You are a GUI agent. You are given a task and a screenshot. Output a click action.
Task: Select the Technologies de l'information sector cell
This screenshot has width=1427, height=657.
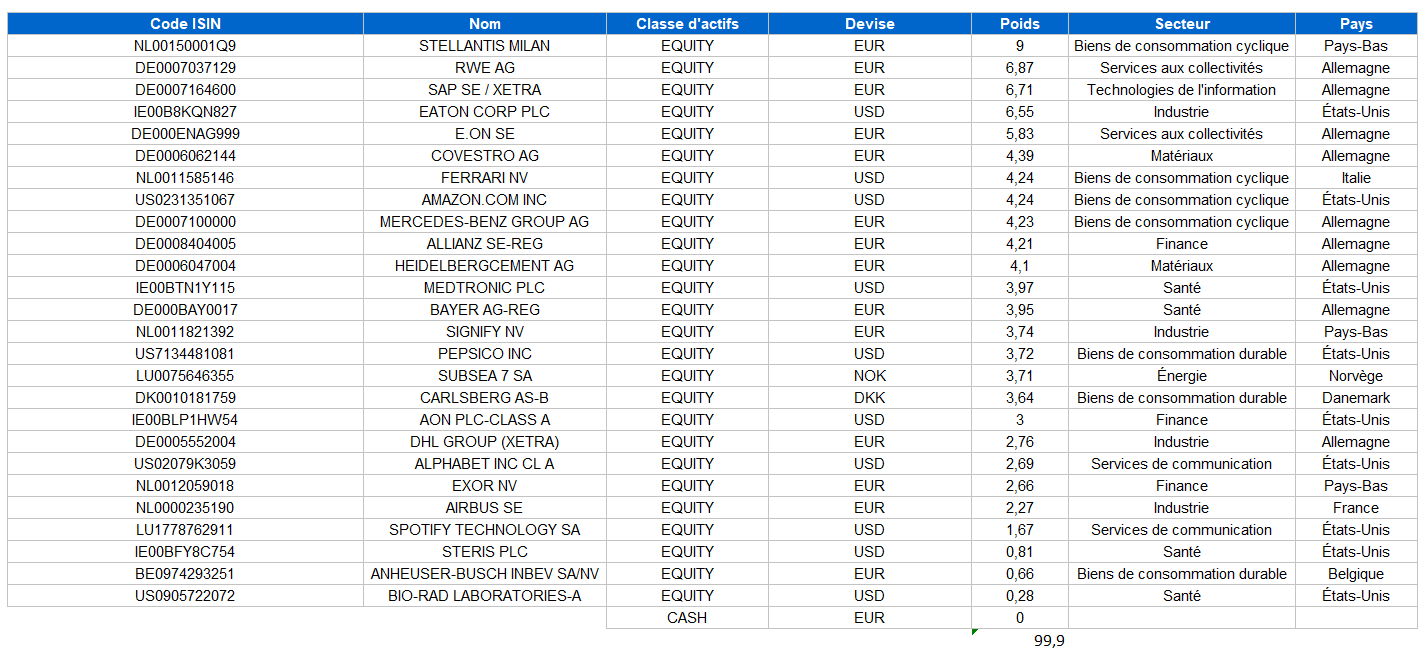tap(1181, 90)
